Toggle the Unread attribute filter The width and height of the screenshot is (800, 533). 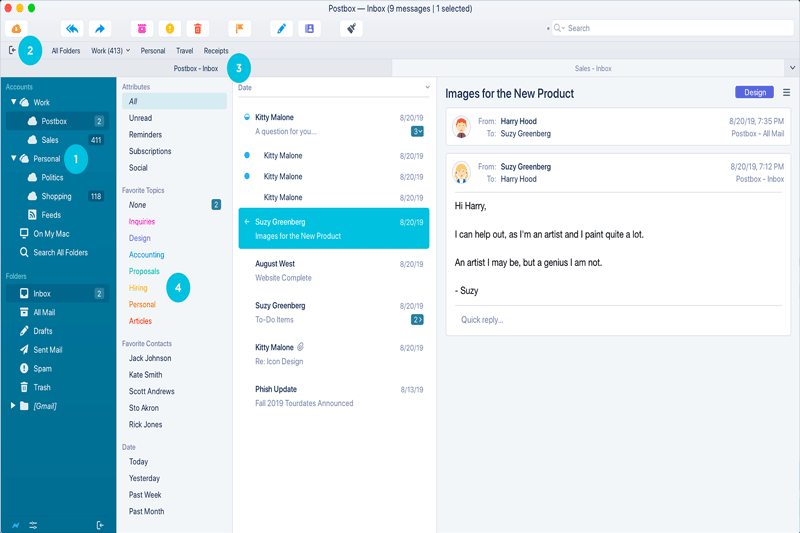pyautogui.click(x=141, y=118)
